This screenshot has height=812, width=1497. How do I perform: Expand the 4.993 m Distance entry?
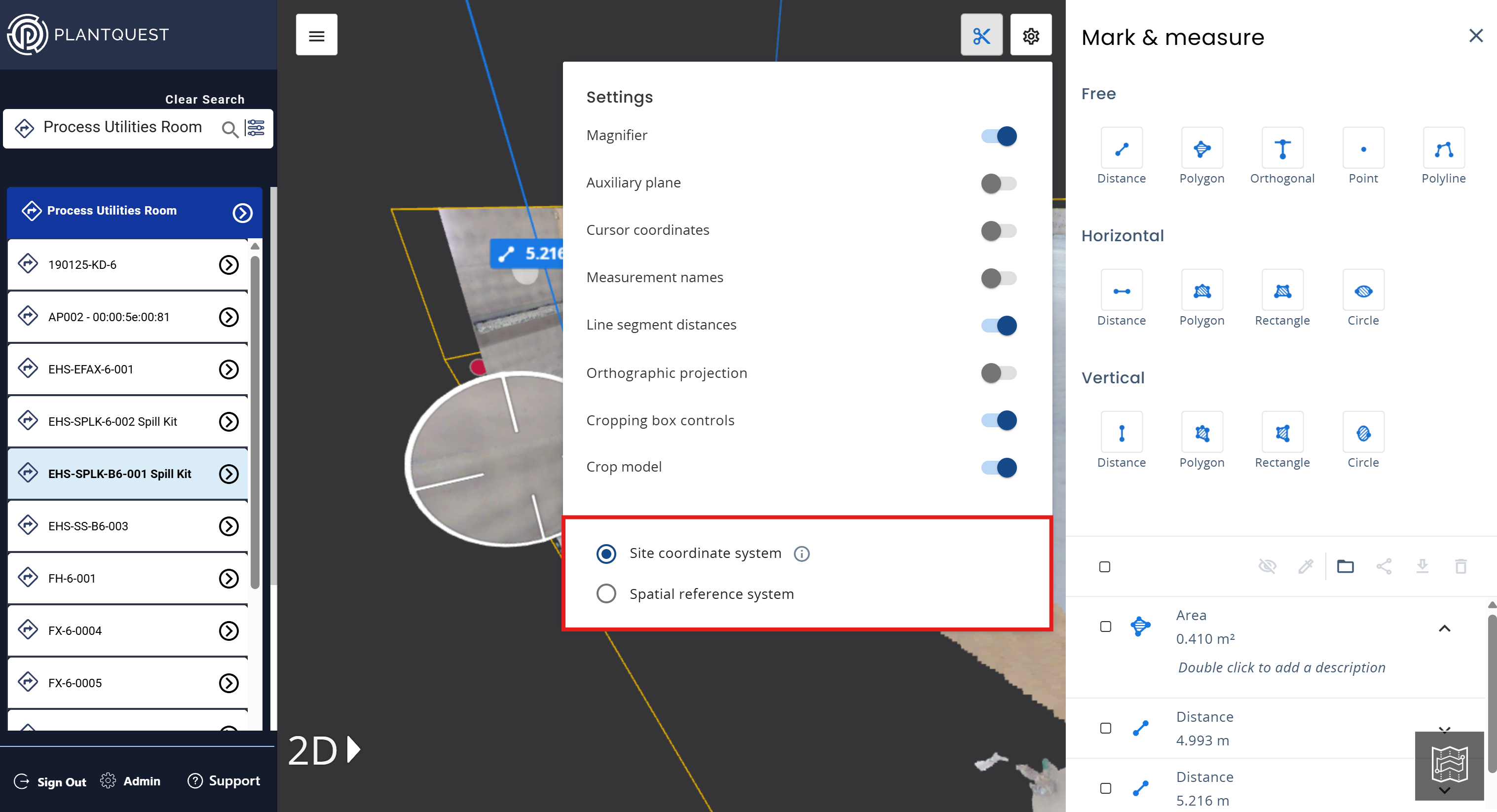1444,729
